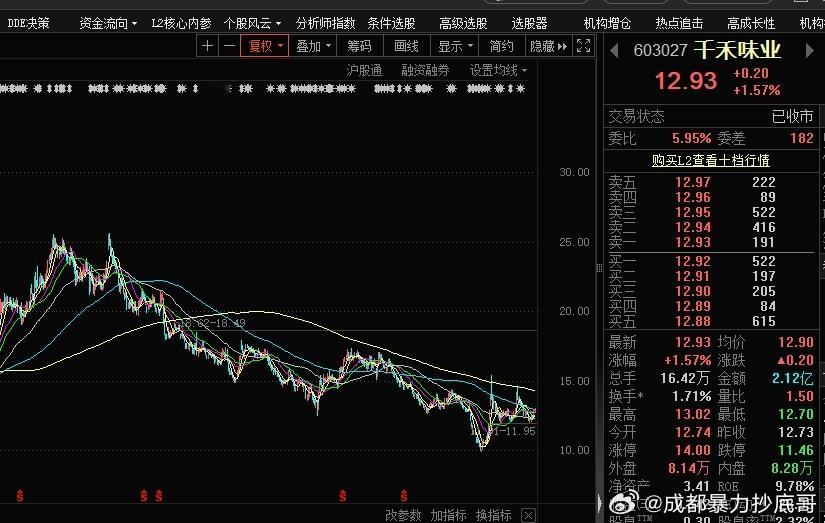
Task: Open L2核心内参 menu item
Action: click(182, 23)
